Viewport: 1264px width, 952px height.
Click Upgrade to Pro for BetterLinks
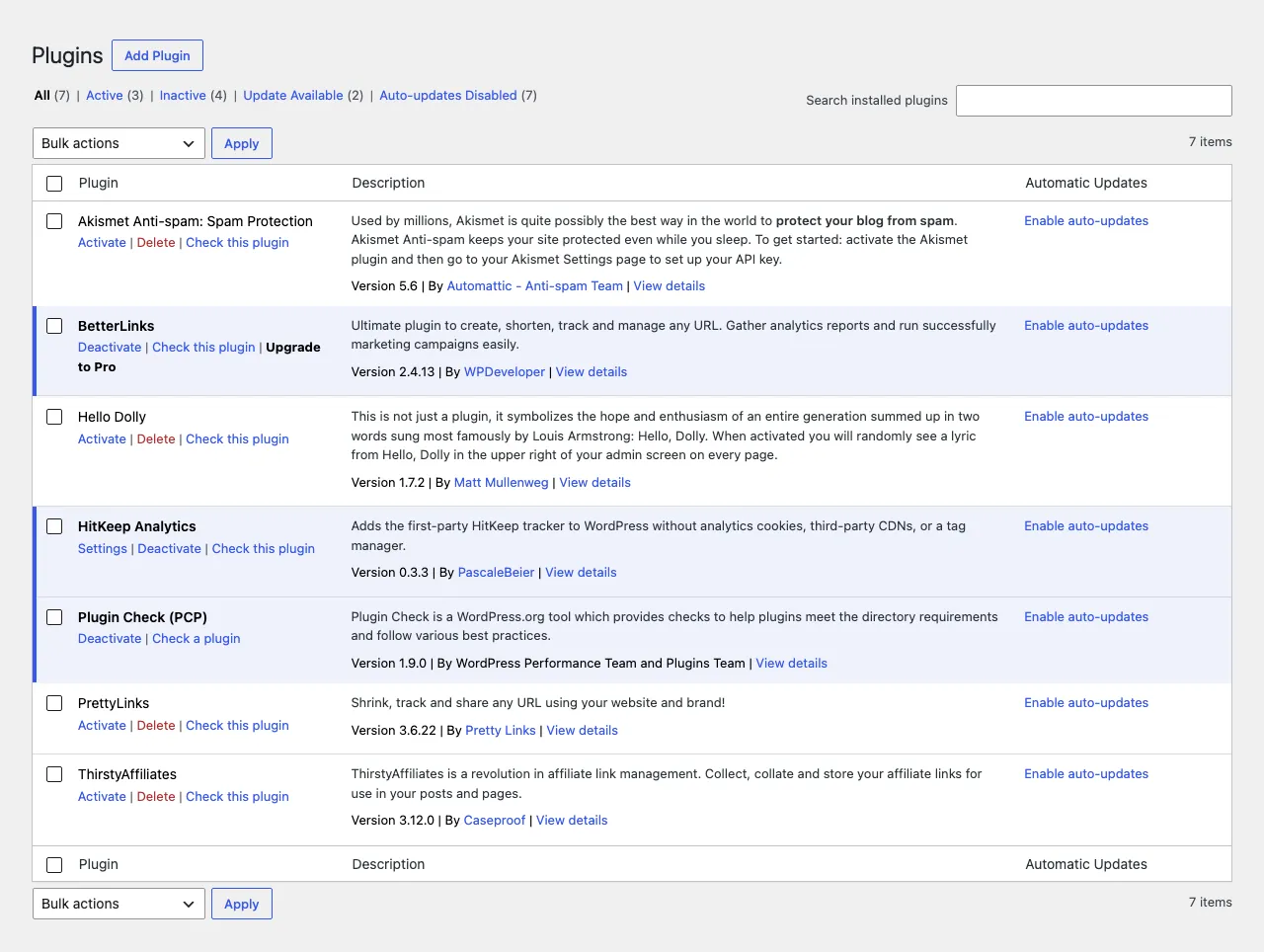tap(199, 357)
